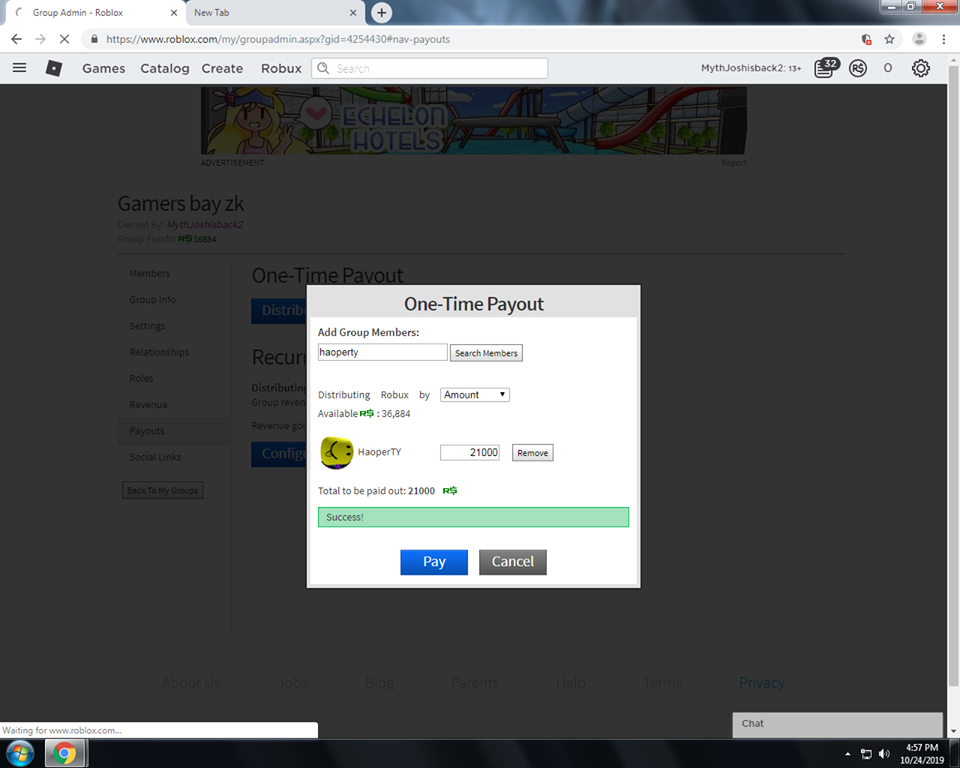Click the Robux currency icon in header
960x768 pixels.
(858, 68)
